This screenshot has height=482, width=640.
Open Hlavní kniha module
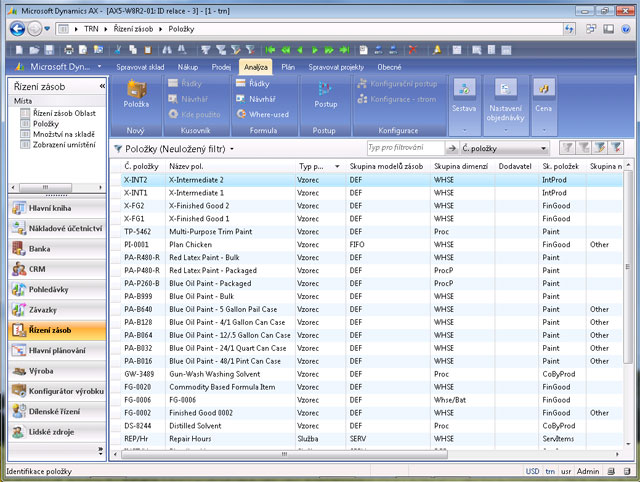point(57,208)
